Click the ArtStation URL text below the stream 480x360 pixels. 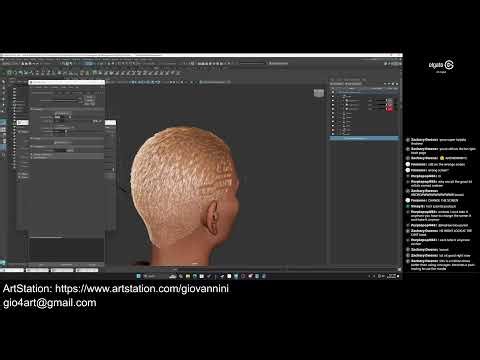(x=142, y=288)
